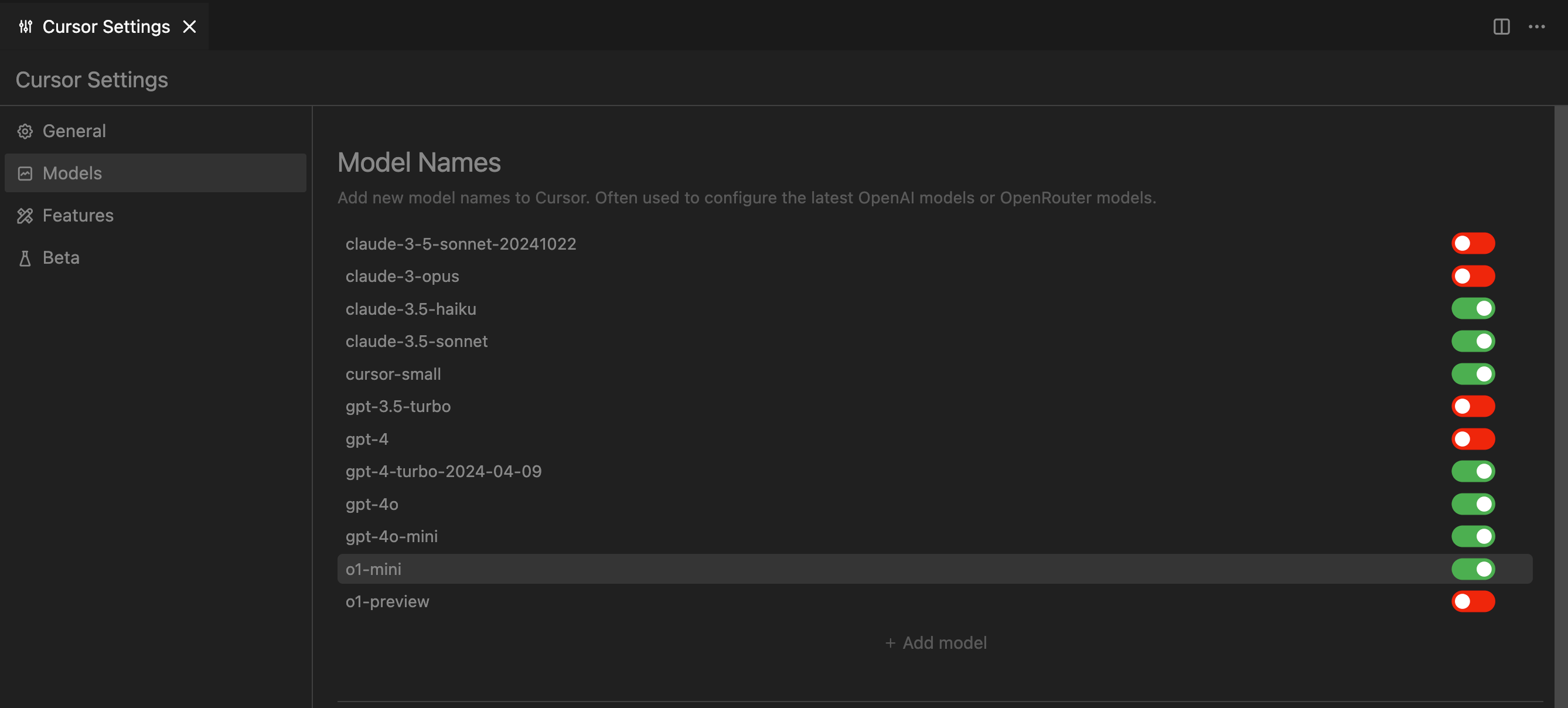Enable the o1-preview model toggle

click(1473, 601)
